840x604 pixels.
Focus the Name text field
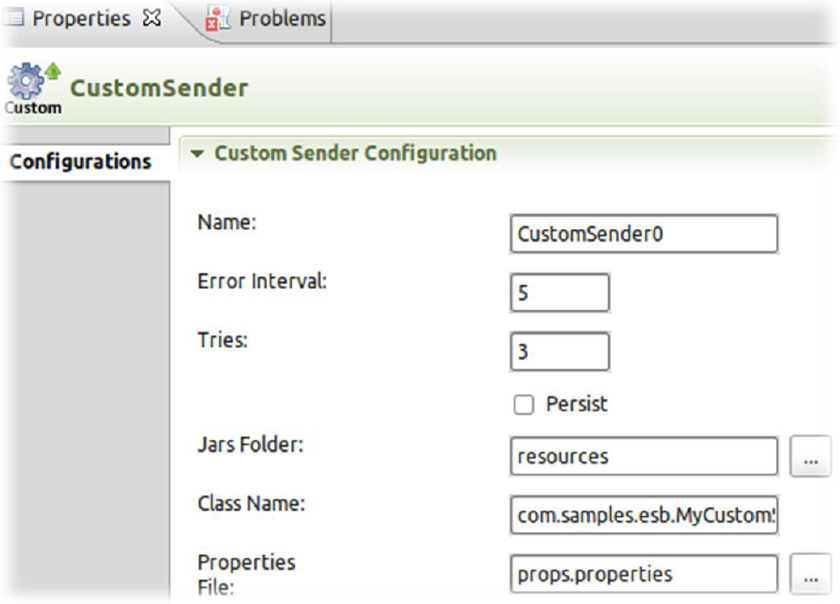click(x=642, y=235)
